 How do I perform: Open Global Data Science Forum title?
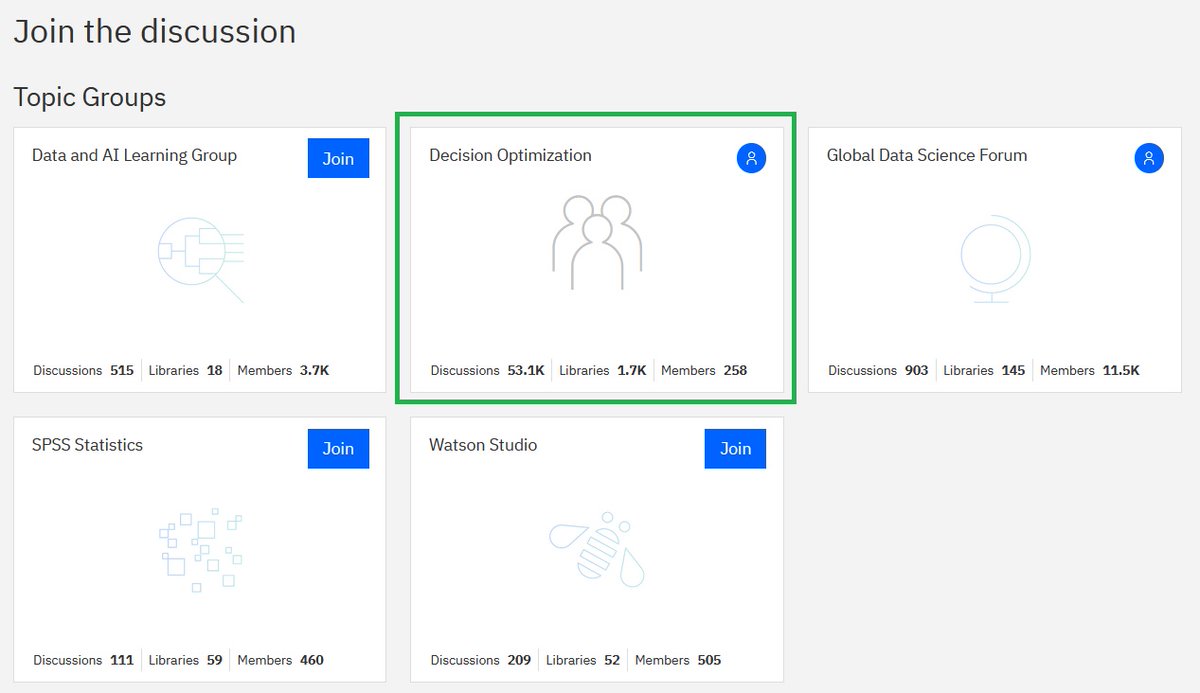click(x=927, y=155)
